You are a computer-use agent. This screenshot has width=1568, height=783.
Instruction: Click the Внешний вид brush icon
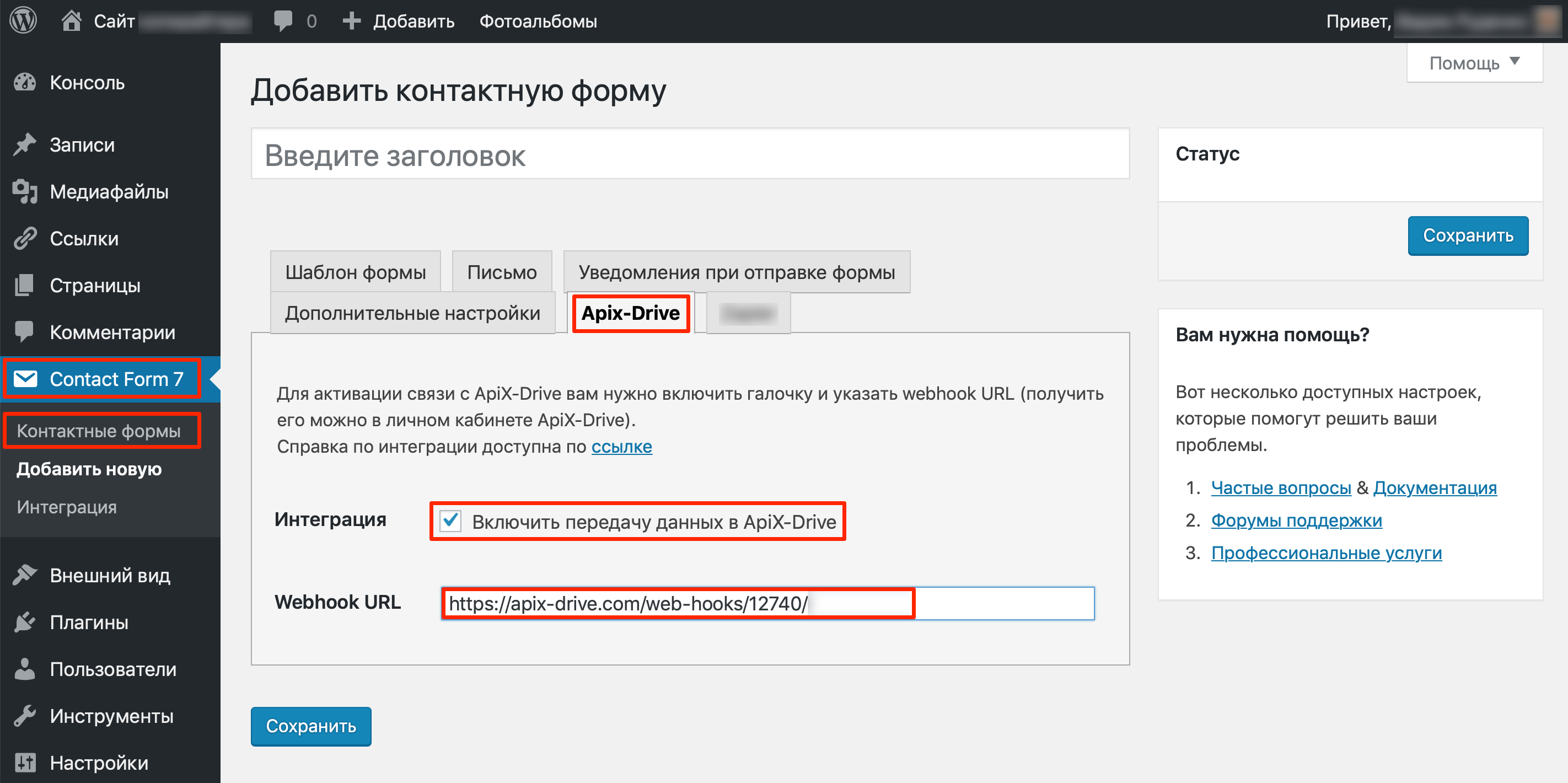click(25, 575)
